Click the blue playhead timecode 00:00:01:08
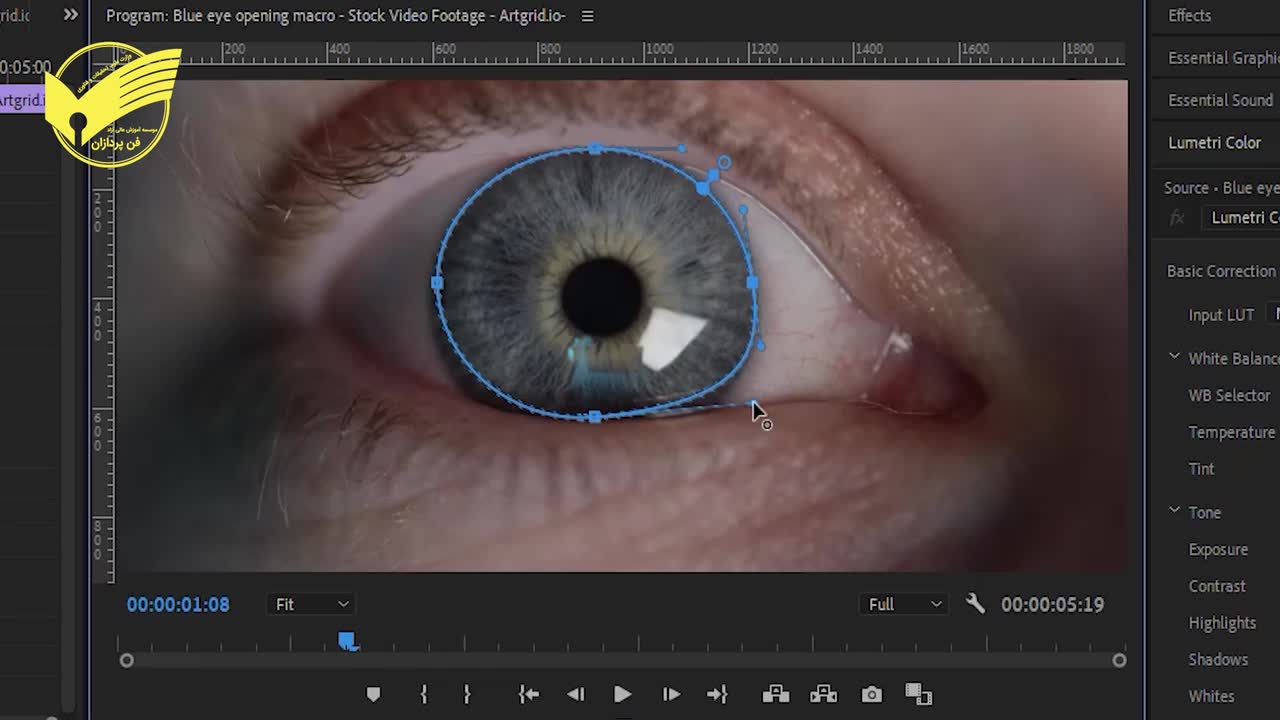The image size is (1280, 720). pyautogui.click(x=178, y=604)
